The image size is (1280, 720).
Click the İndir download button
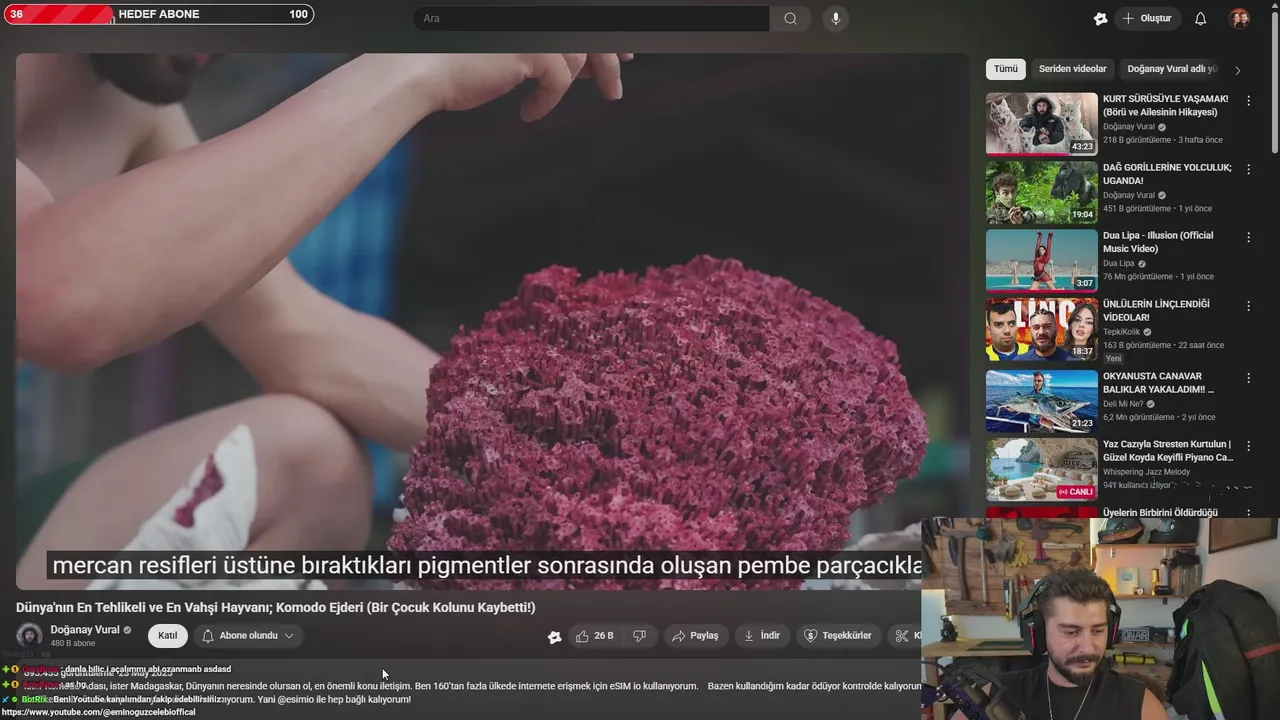tap(761, 636)
